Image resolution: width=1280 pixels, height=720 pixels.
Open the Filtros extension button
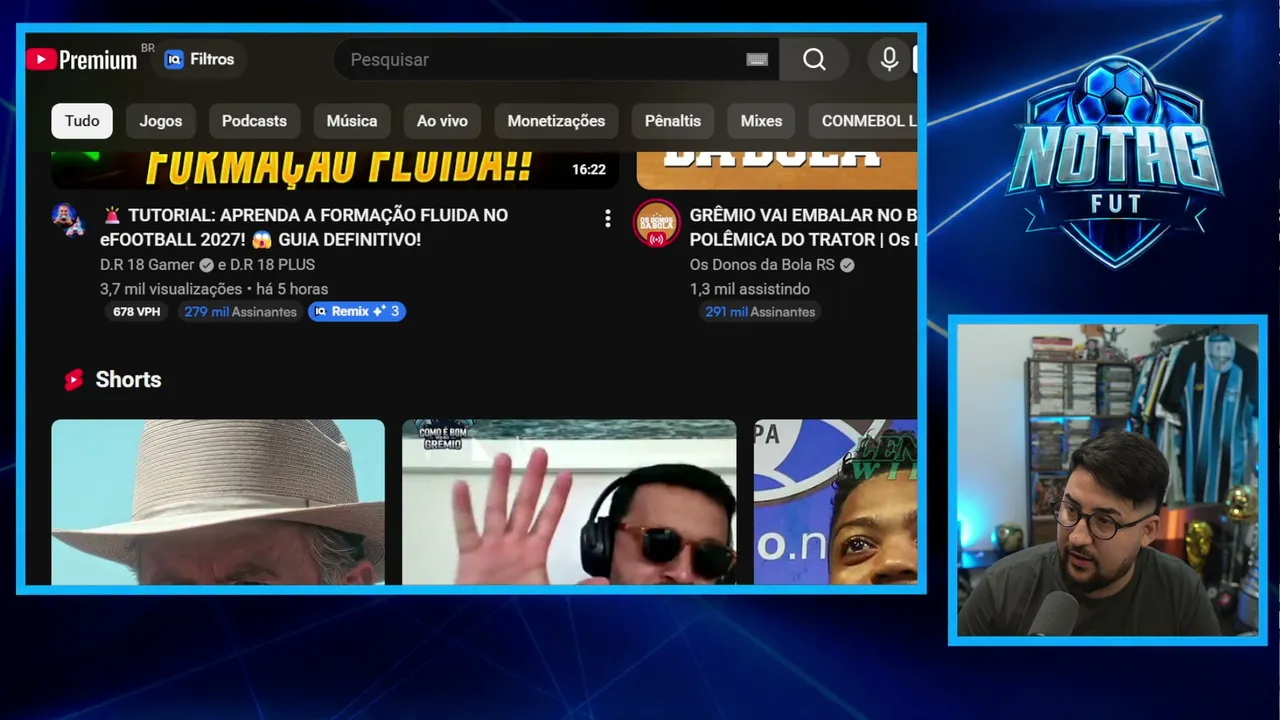click(x=200, y=59)
